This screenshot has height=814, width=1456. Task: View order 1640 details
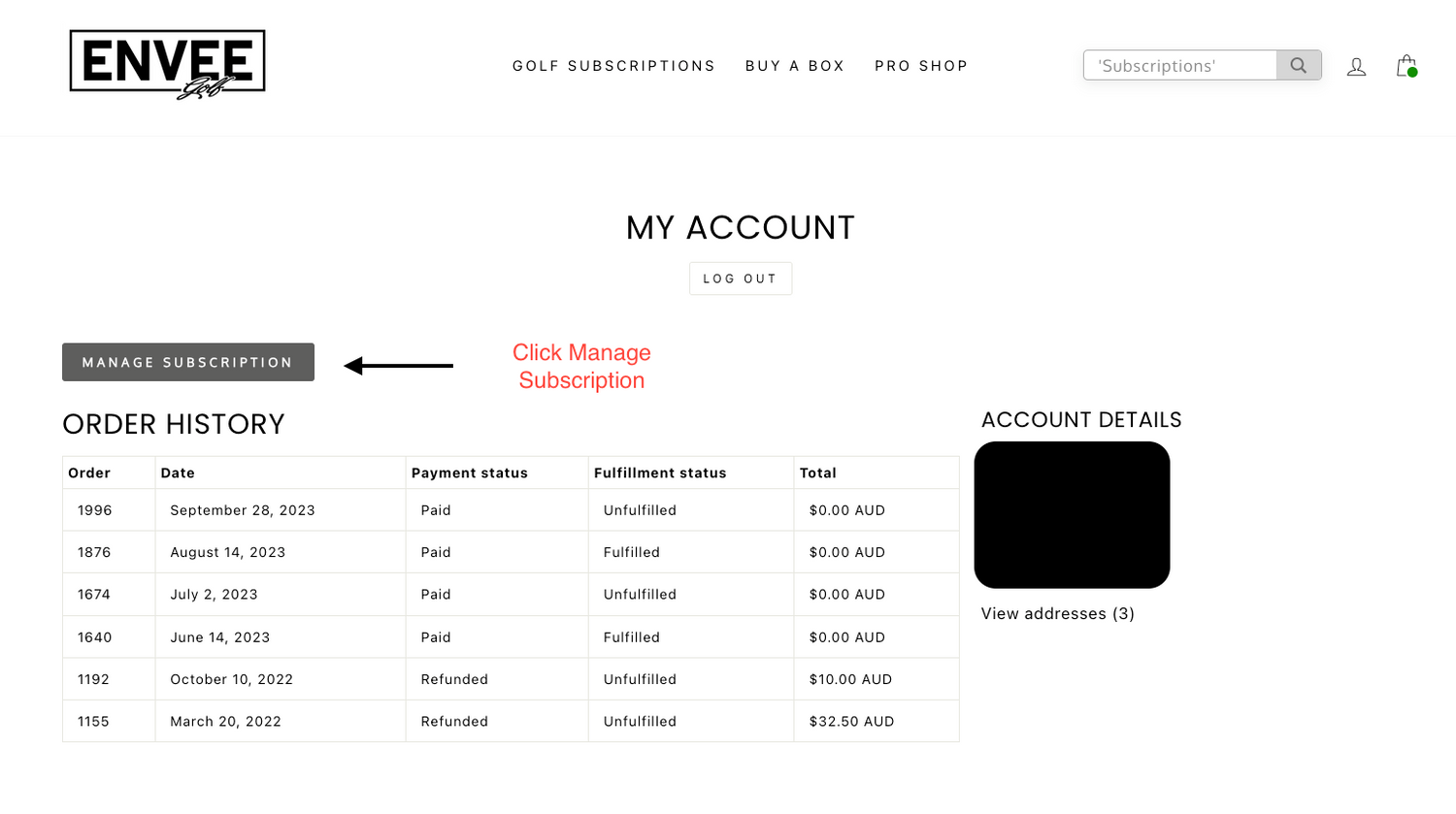95,637
